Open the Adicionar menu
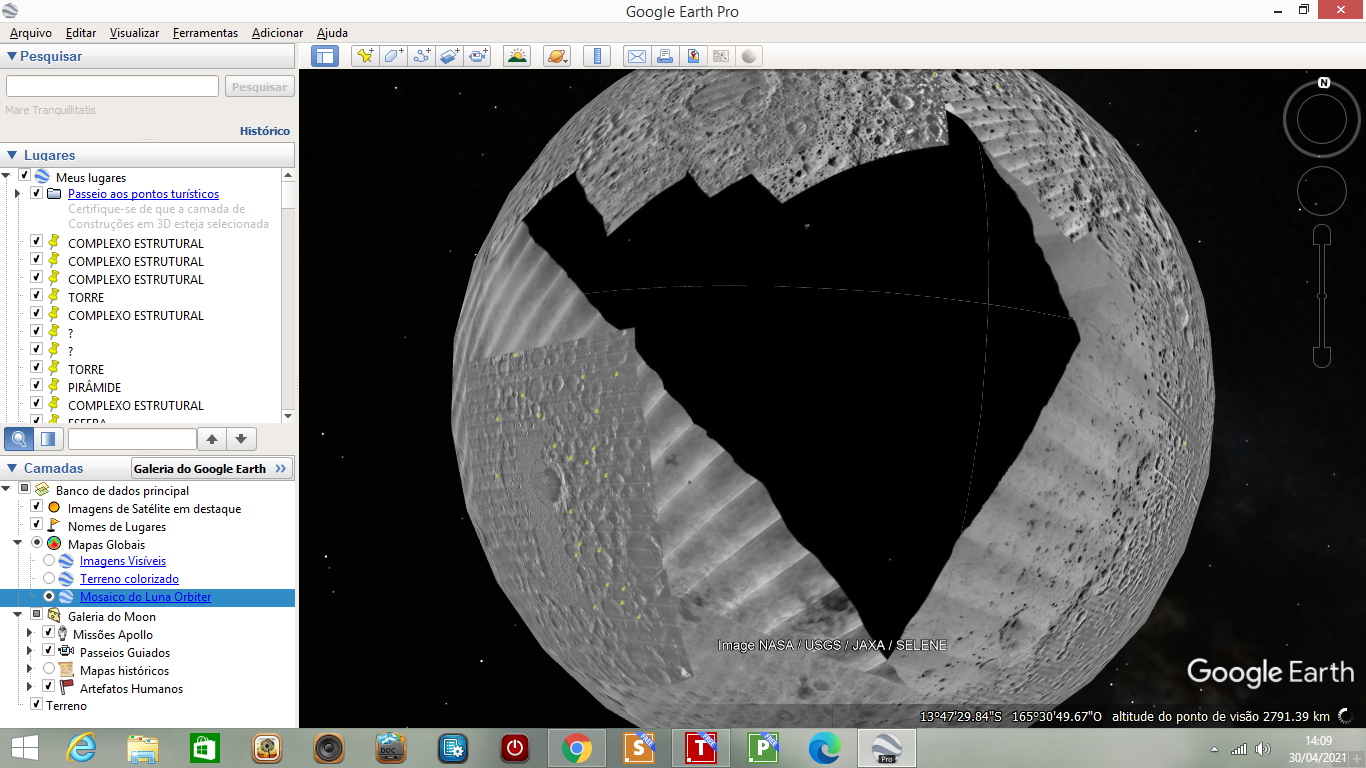Screen dimensions: 1366x768 click(277, 33)
